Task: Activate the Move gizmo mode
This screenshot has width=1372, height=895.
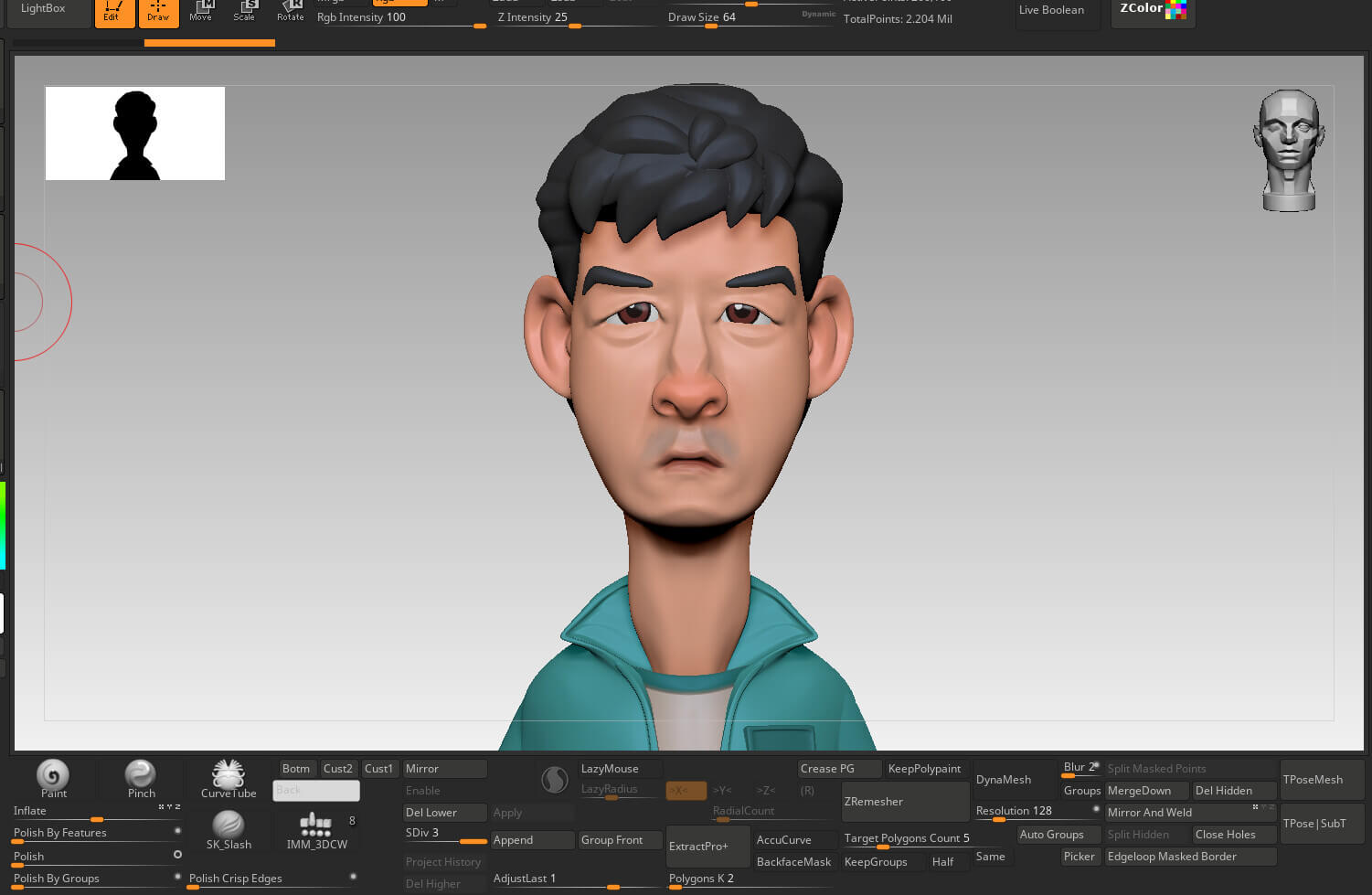Action: coord(200,12)
